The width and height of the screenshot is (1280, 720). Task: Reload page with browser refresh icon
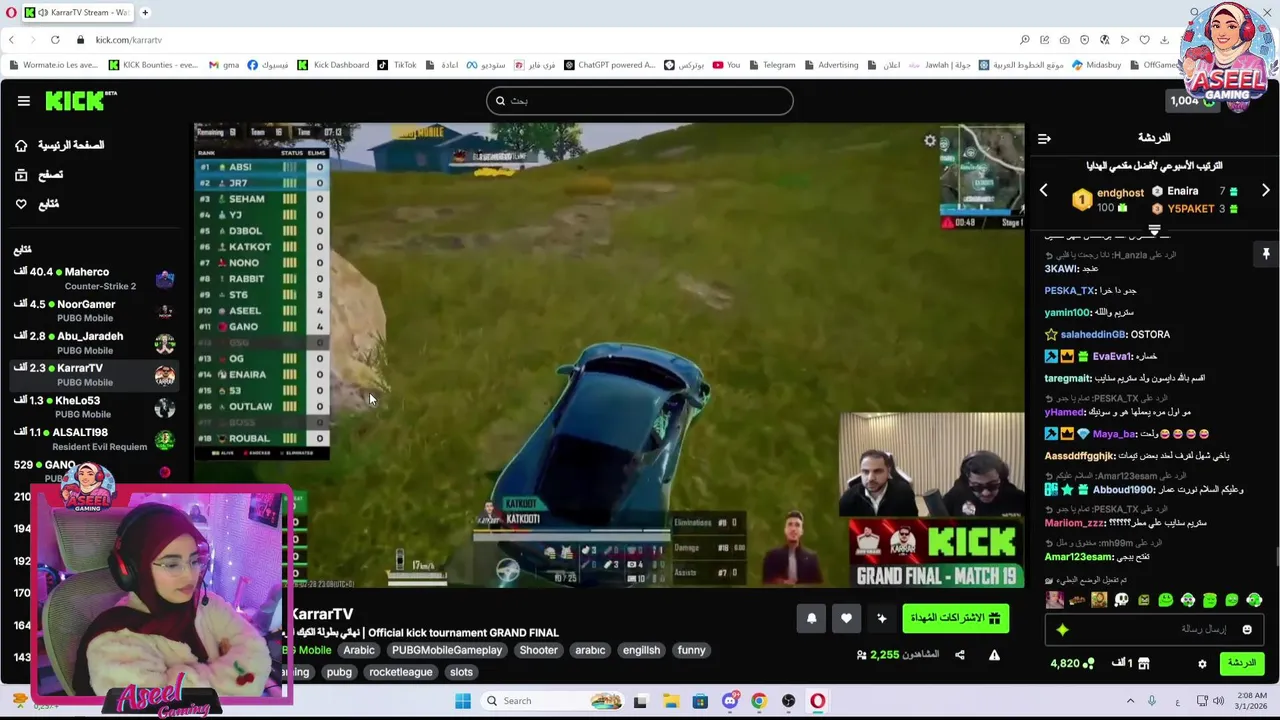(x=55, y=40)
